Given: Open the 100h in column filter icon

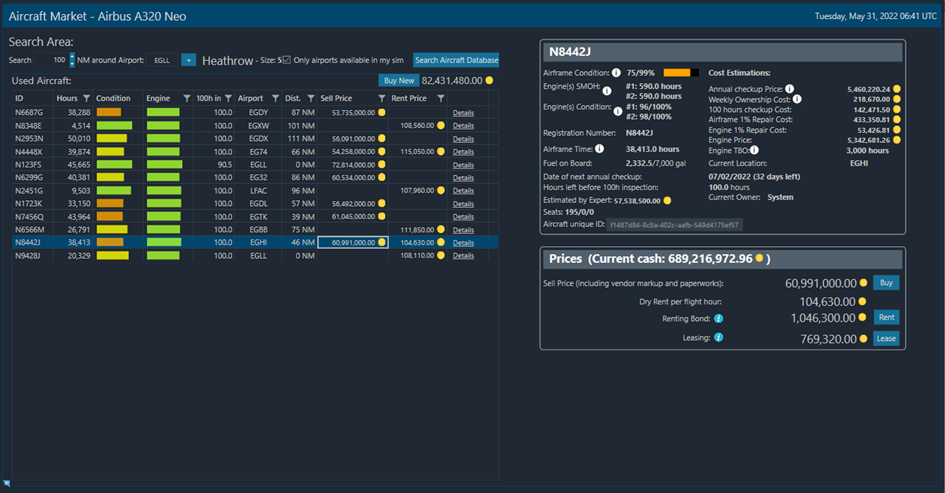Looking at the screenshot, I should 228,98.
